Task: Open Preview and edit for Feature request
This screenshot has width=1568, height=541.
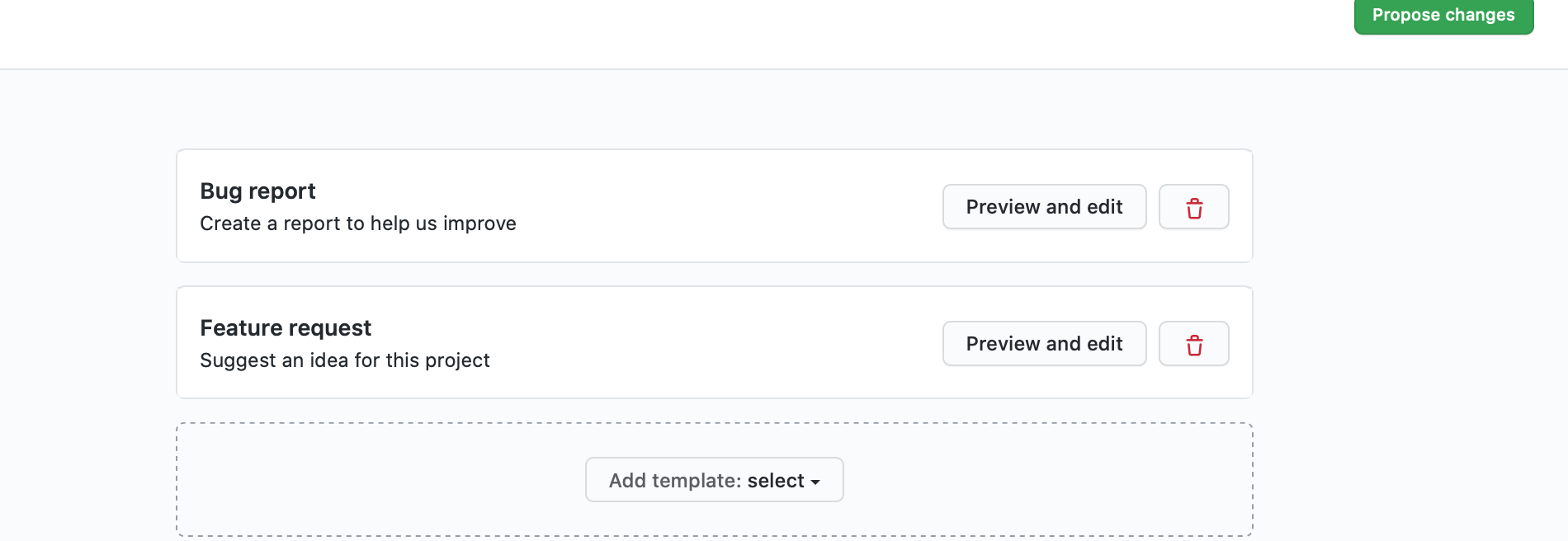Action: (1044, 344)
